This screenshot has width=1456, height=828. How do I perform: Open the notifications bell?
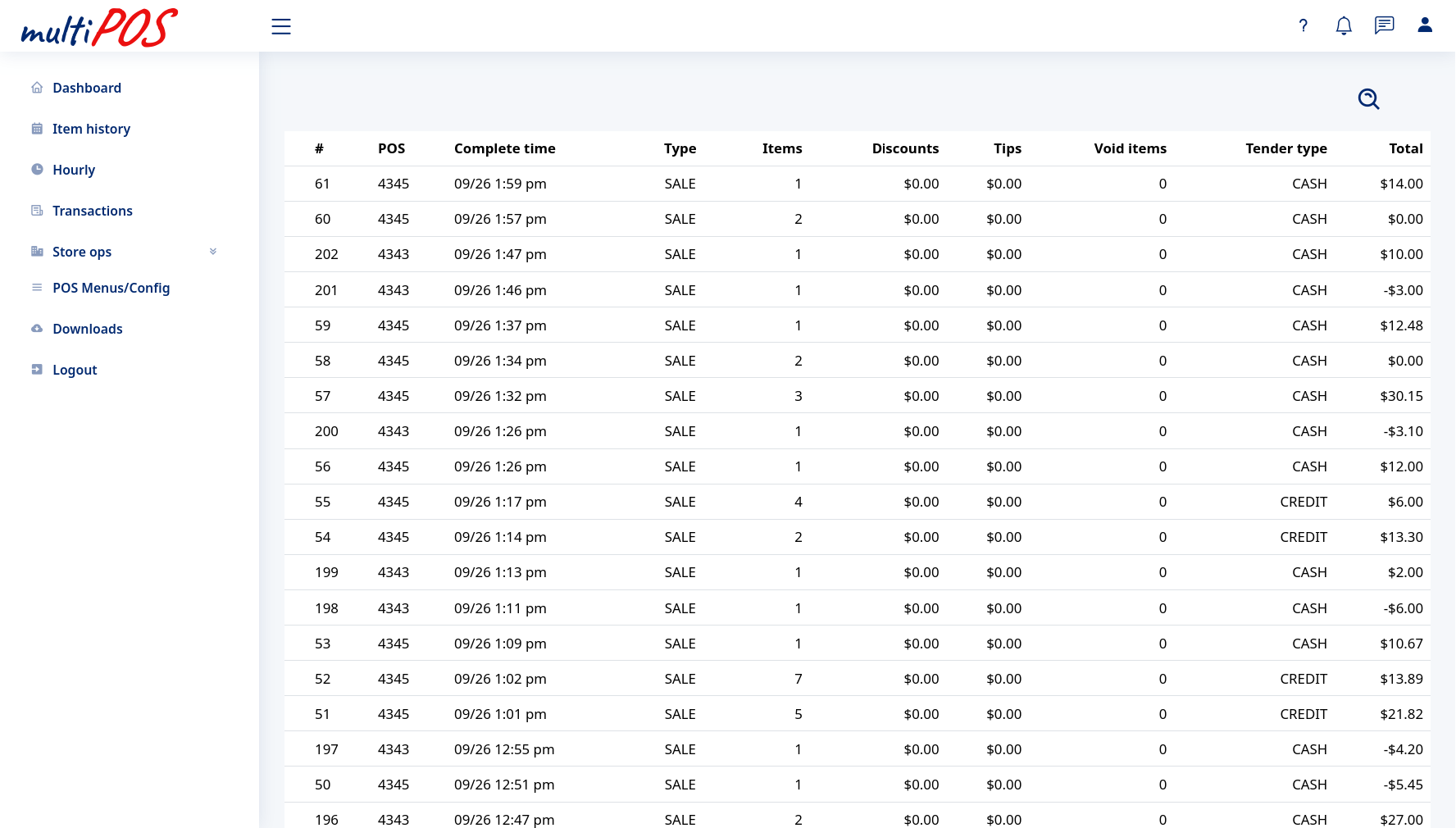coord(1343,25)
